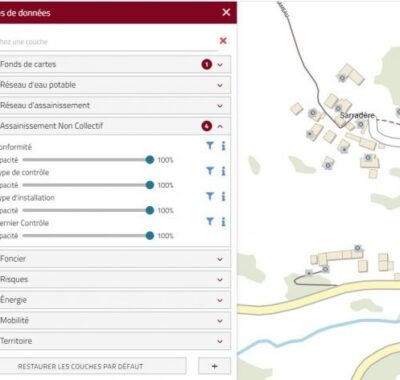
Task: Open the Territoire category
Action: 114,341
